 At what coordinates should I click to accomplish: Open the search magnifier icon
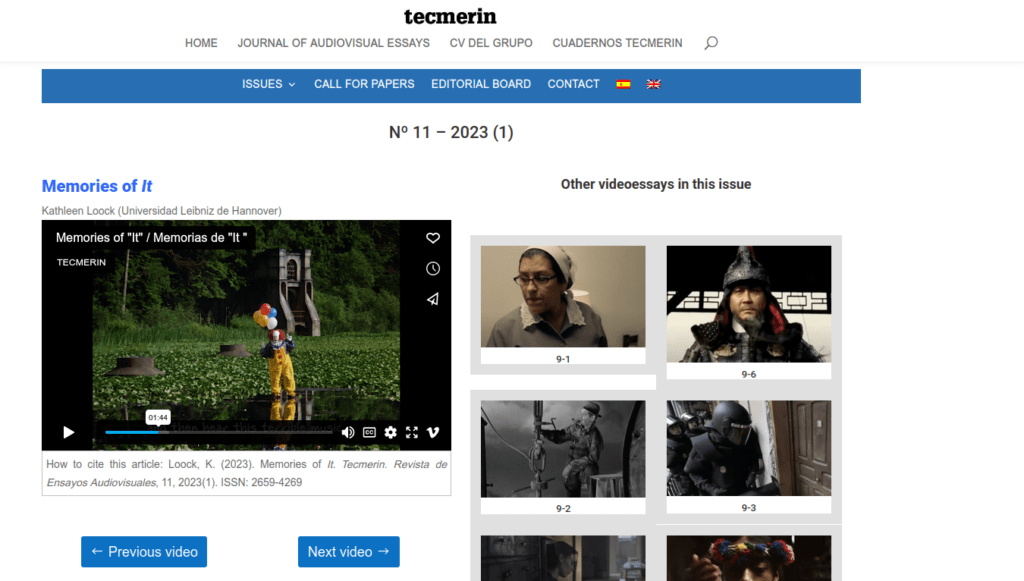click(711, 43)
